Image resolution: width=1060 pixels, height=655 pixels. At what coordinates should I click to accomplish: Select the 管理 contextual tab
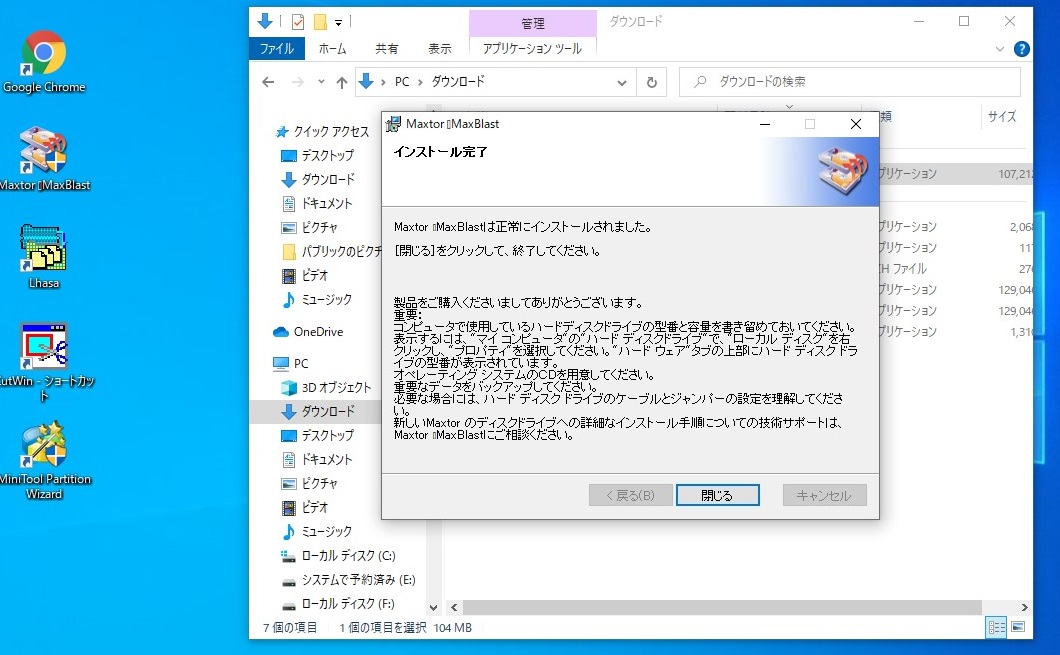[533, 24]
